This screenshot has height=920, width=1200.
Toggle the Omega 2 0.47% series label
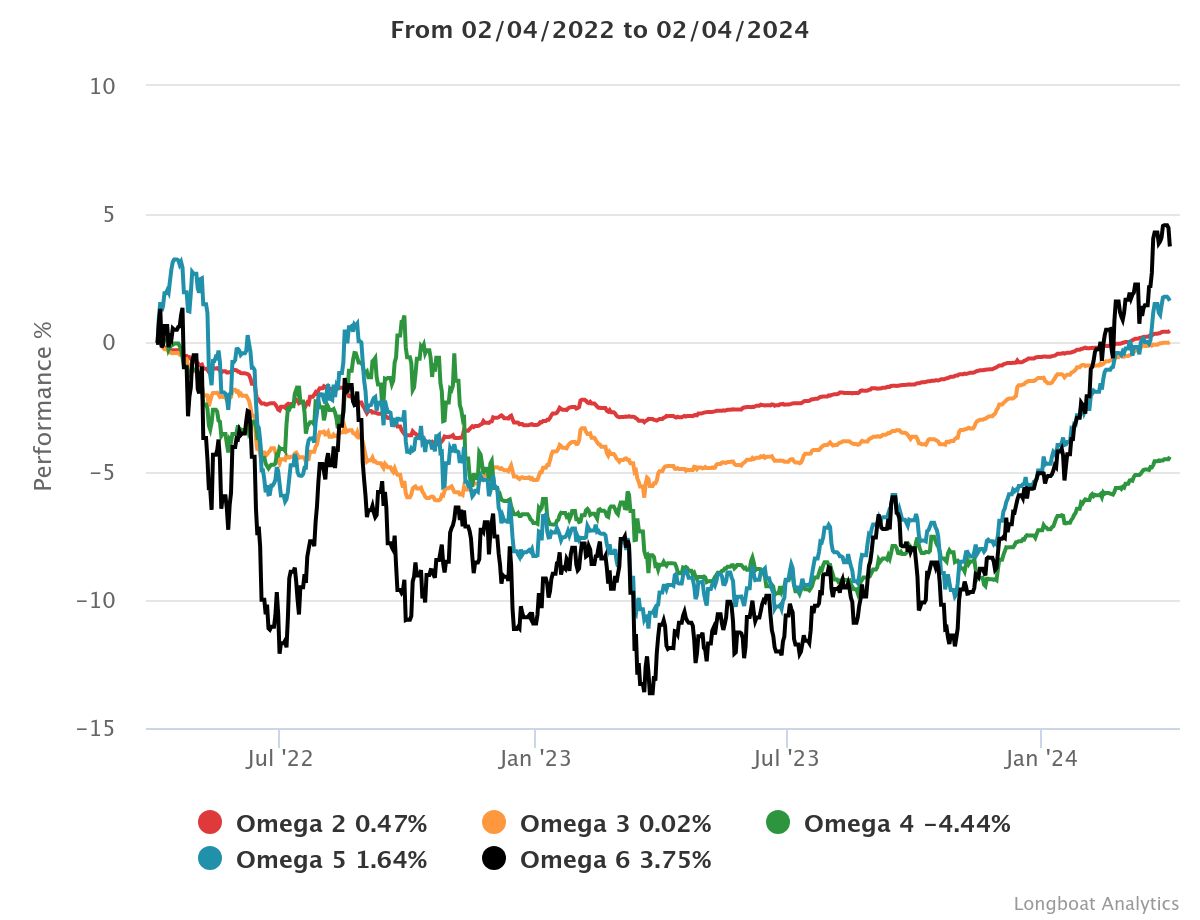(331, 824)
